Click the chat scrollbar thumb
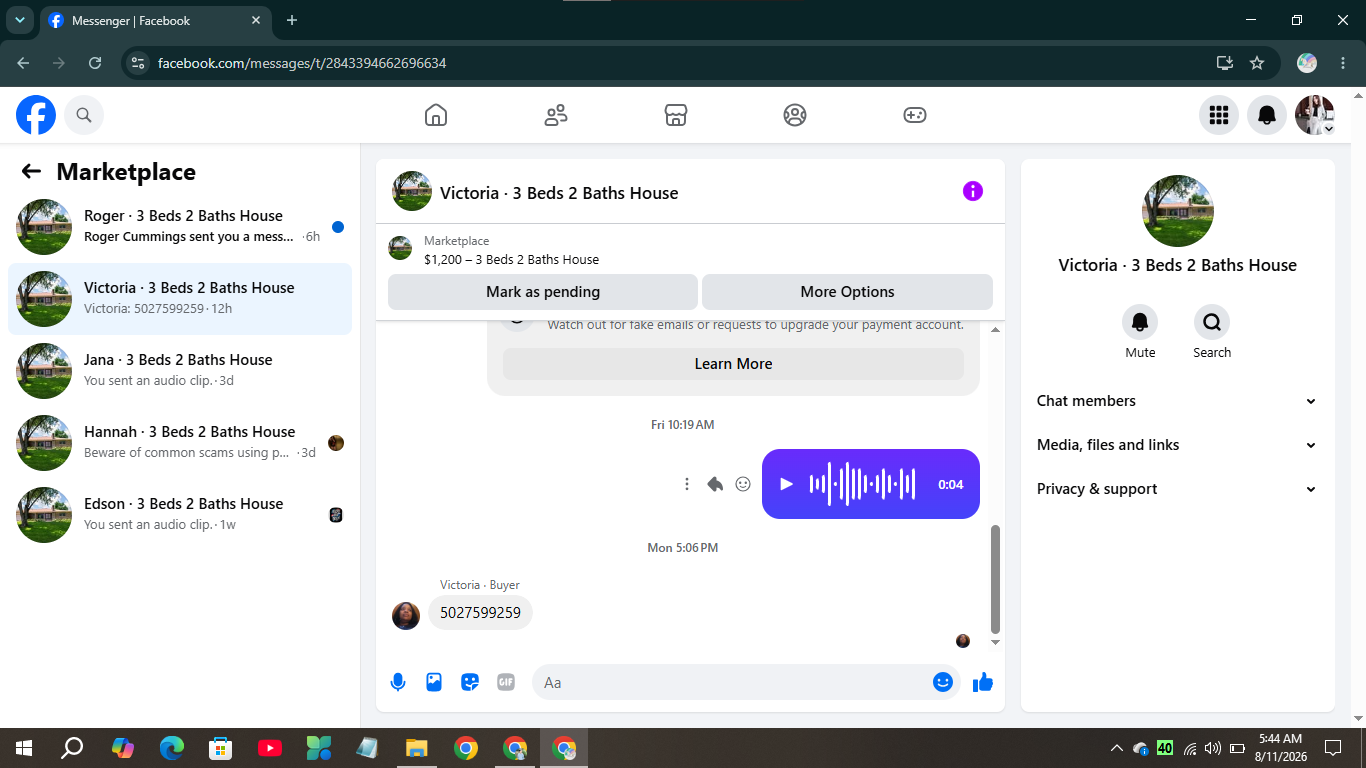Screen dimensions: 1366x768 point(995,578)
